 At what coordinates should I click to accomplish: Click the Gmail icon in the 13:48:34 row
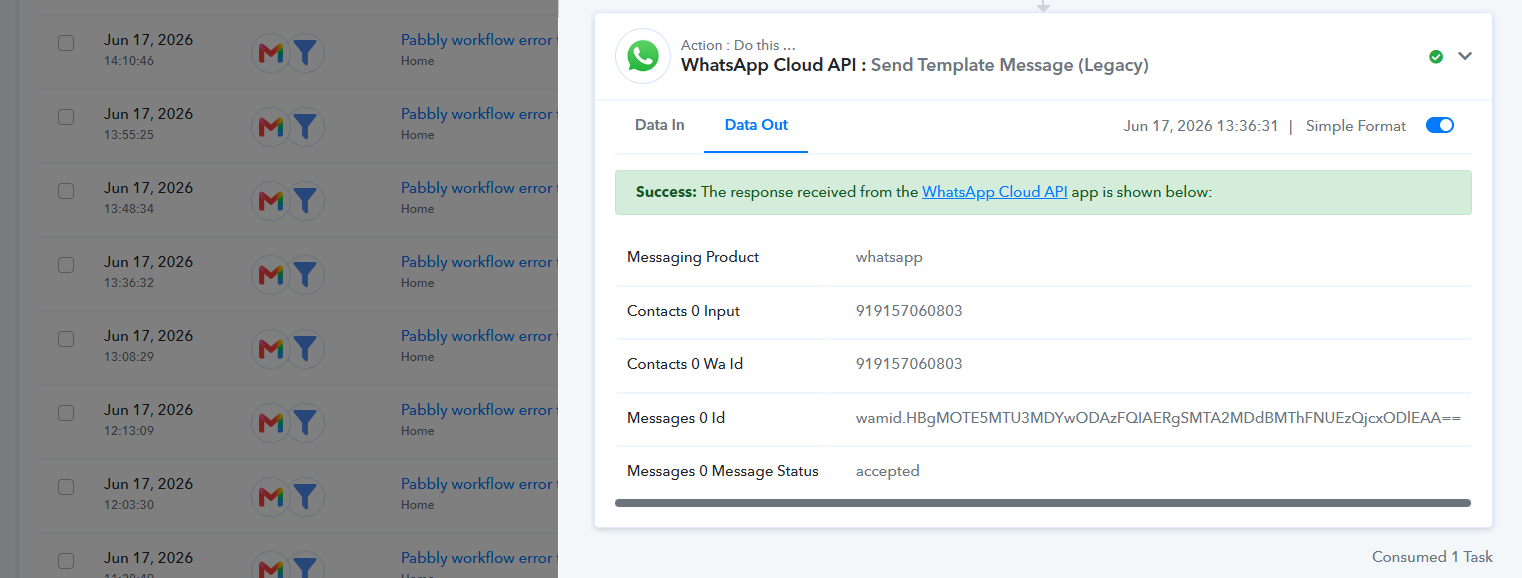point(271,200)
